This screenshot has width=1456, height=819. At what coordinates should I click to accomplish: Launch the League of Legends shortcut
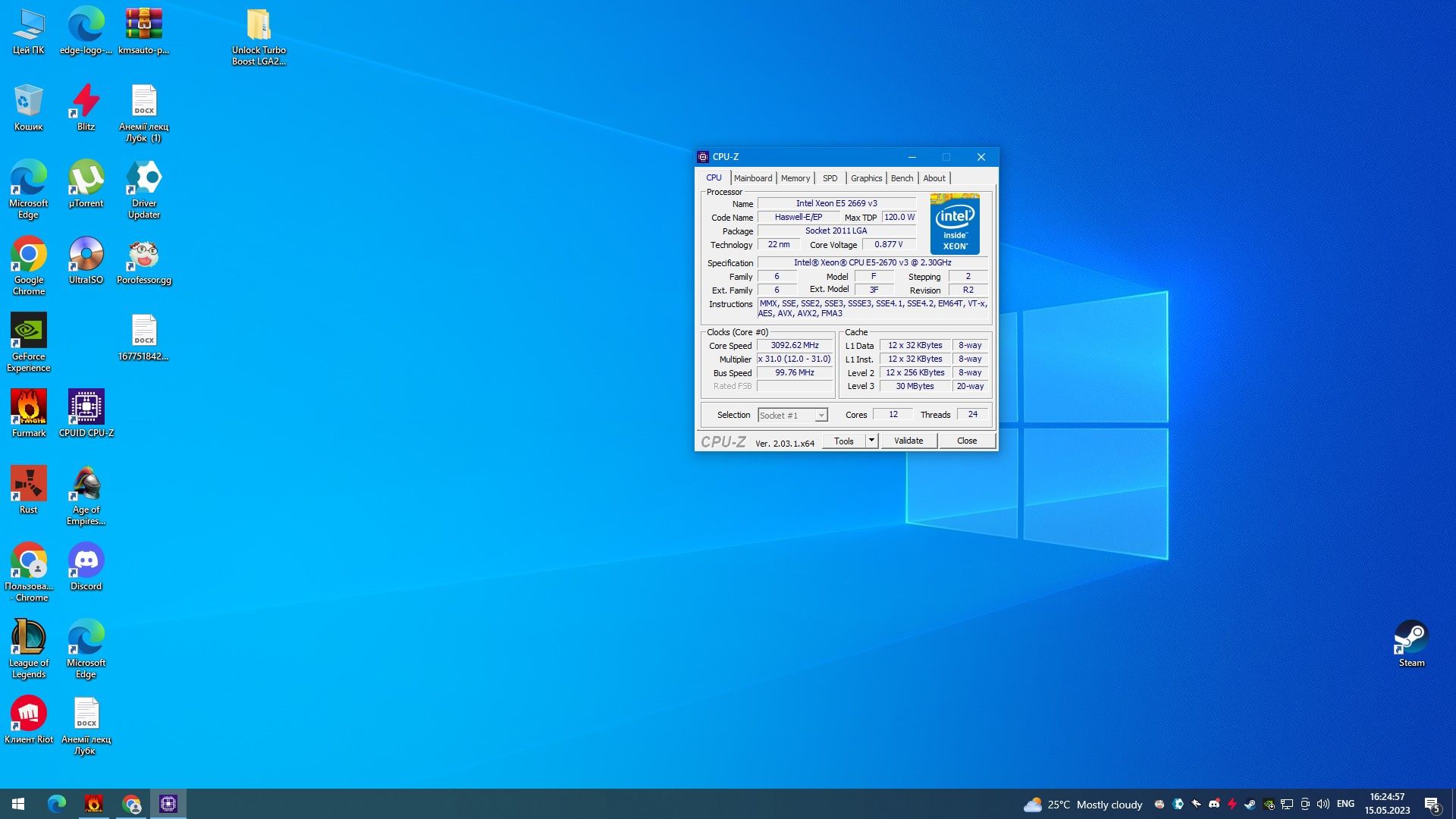click(29, 649)
